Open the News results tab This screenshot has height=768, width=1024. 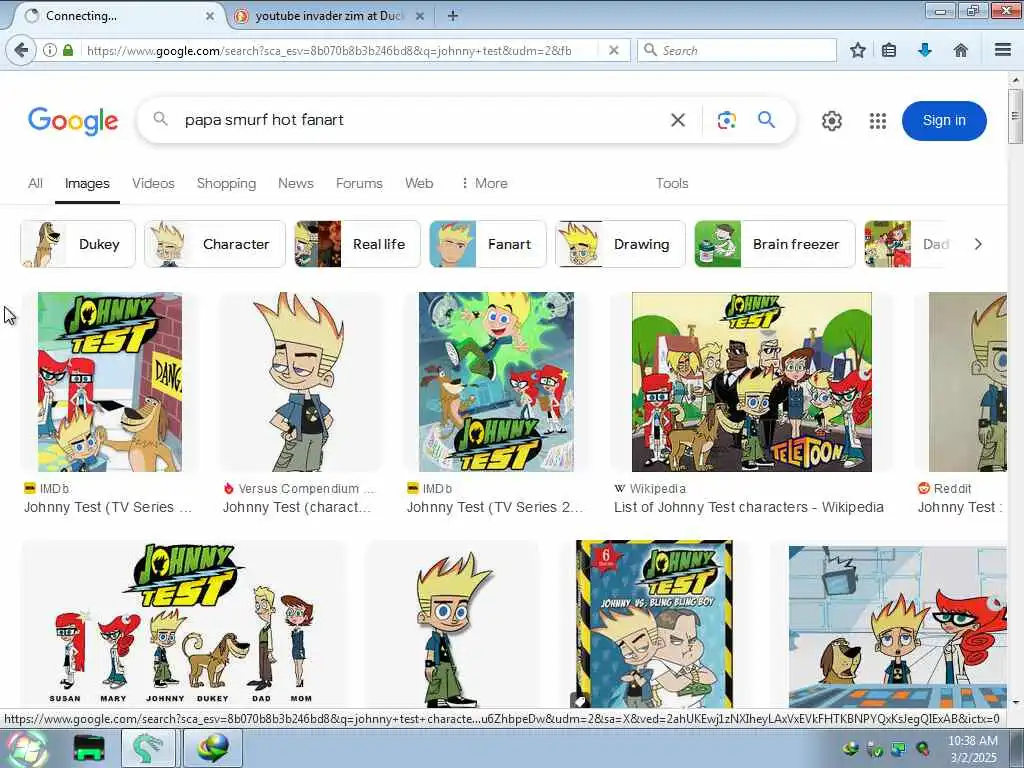[x=296, y=184]
